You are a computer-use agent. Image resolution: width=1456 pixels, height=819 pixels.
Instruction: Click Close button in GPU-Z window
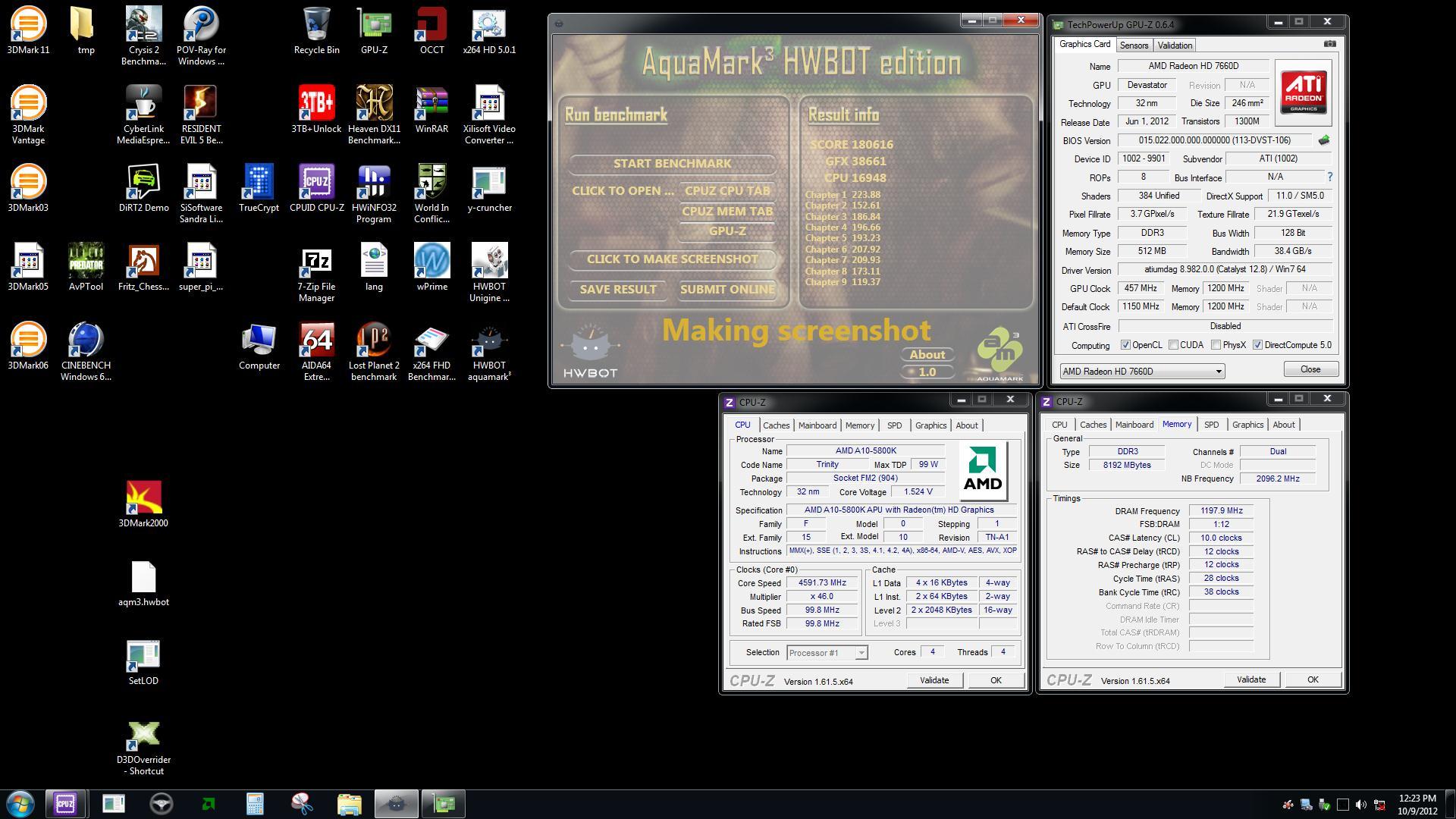(1310, 369)
